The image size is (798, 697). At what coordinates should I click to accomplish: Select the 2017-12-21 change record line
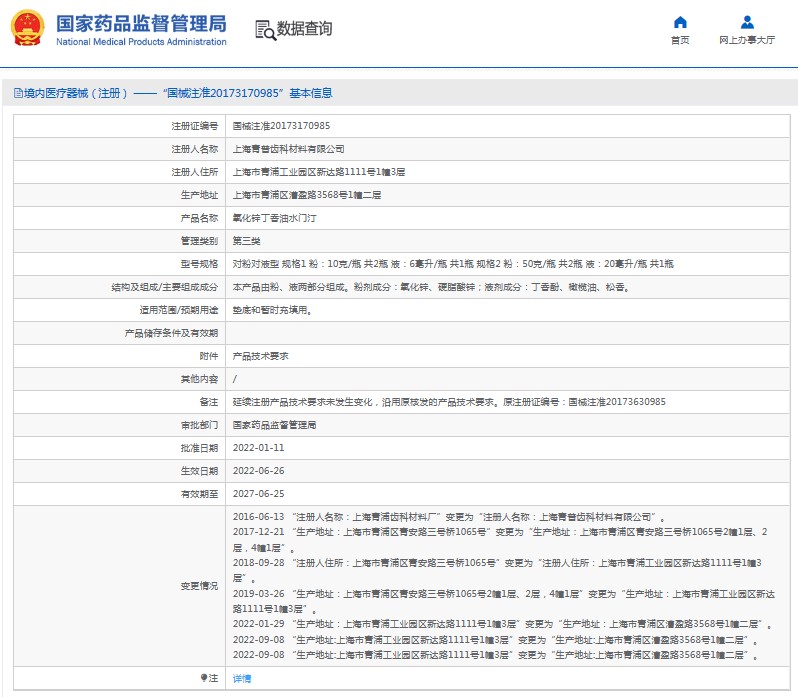(500, 540)
